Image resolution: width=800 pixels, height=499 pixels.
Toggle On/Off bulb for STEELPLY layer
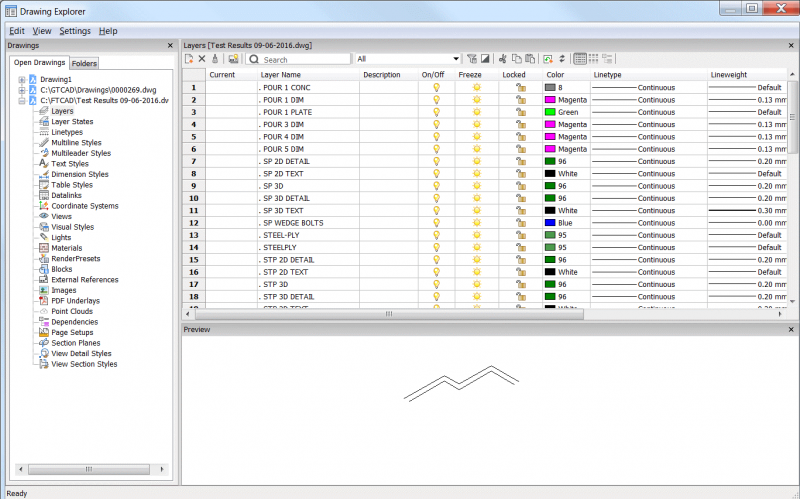coord(436,247)
